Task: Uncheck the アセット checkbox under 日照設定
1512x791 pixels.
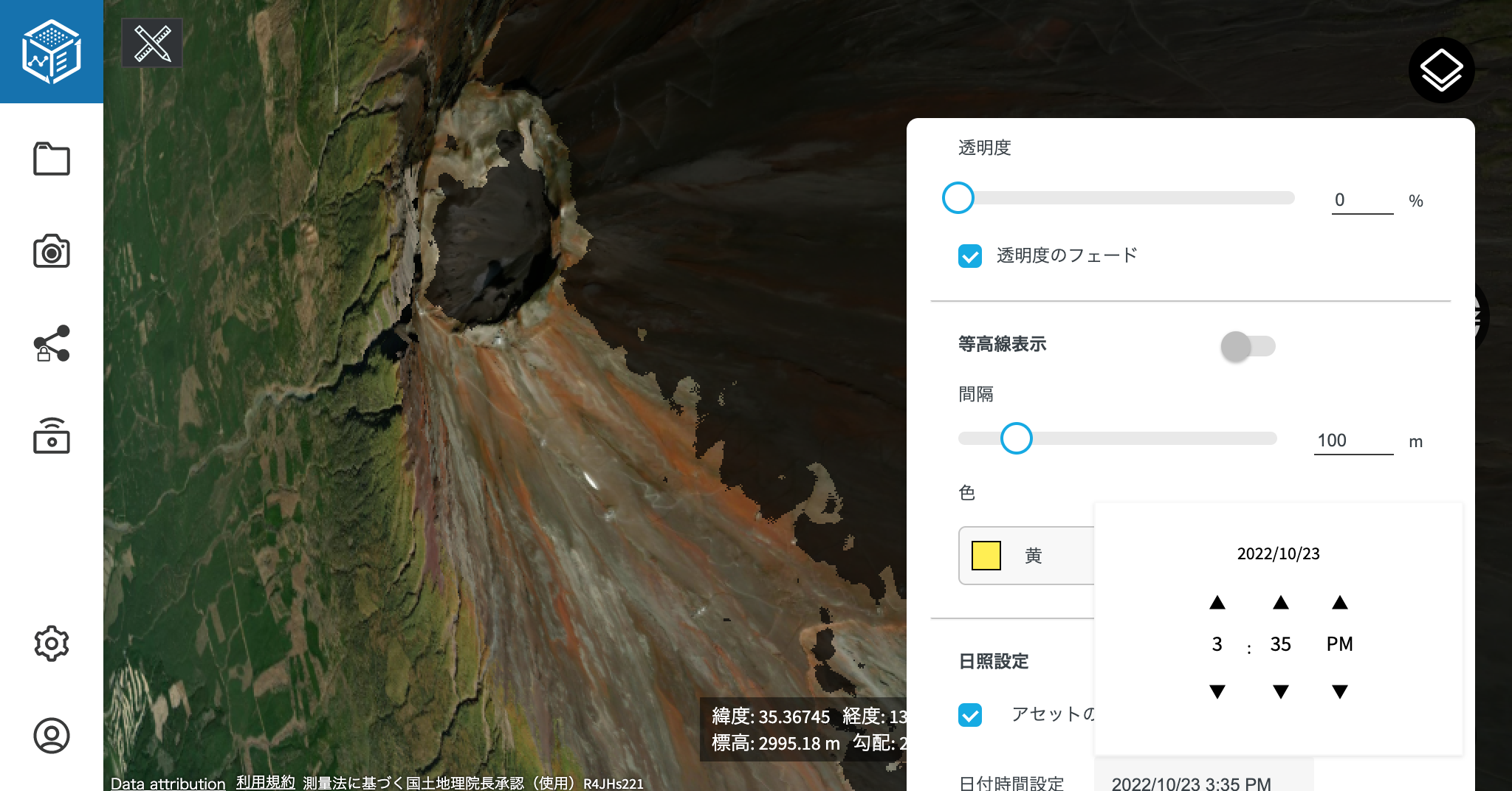Action: coord(970,715)
